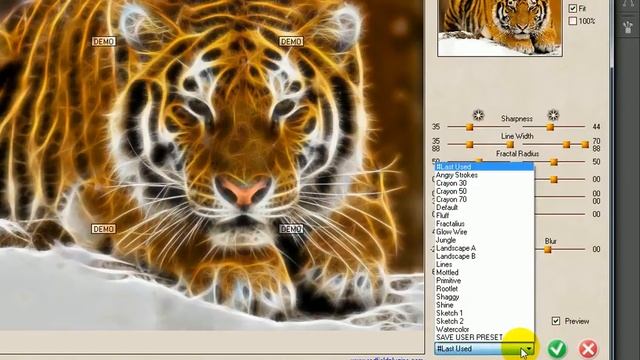Select the Primitive preset
The height and width of the screenshot is (360, 640).
pos(484,280)
